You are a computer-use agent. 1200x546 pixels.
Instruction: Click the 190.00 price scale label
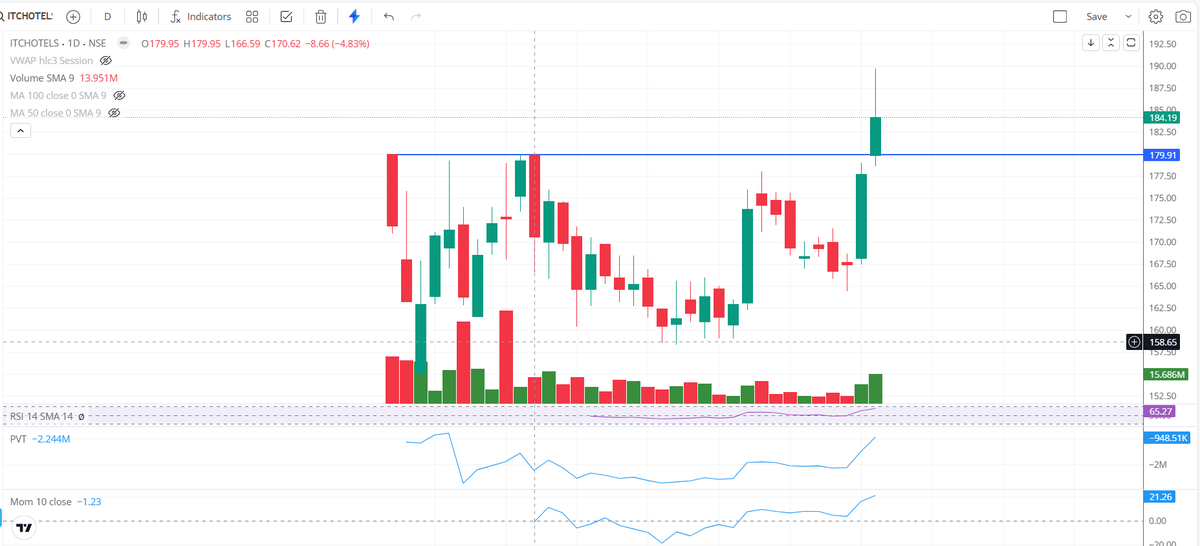pyautogui.click(x=1162, y=66)
